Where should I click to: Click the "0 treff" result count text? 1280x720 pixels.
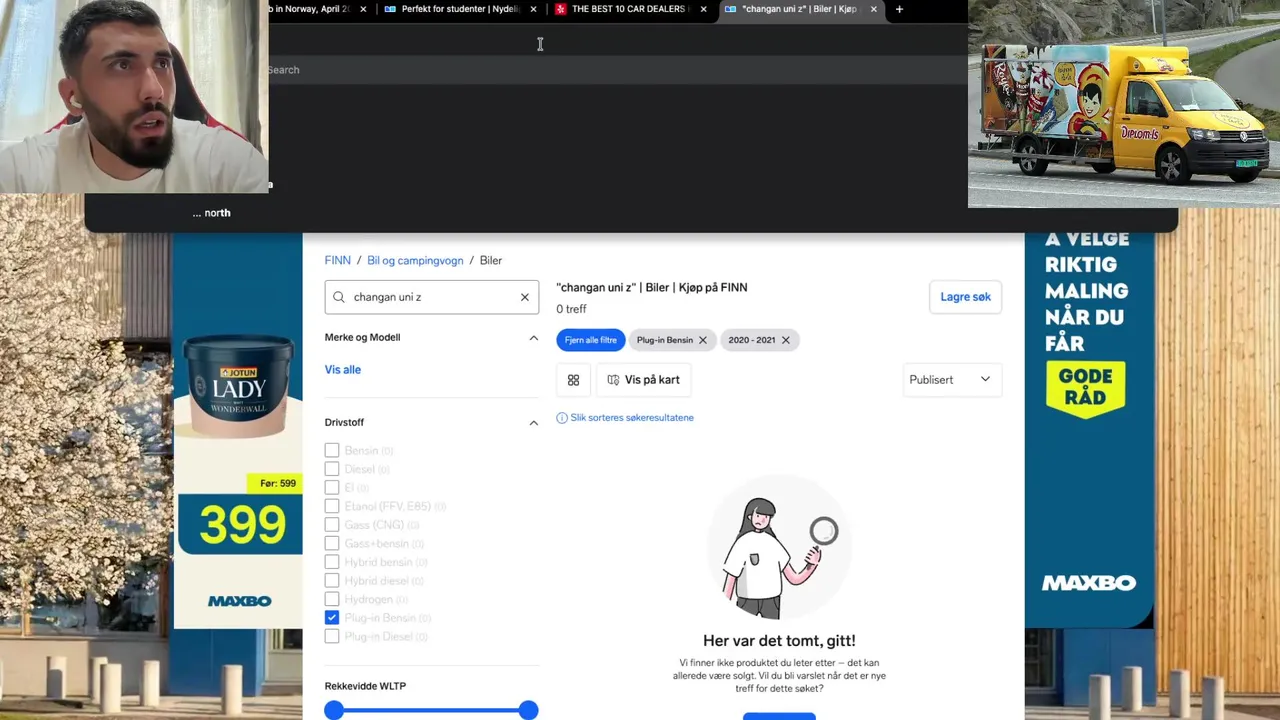click(x=572, y=309)
